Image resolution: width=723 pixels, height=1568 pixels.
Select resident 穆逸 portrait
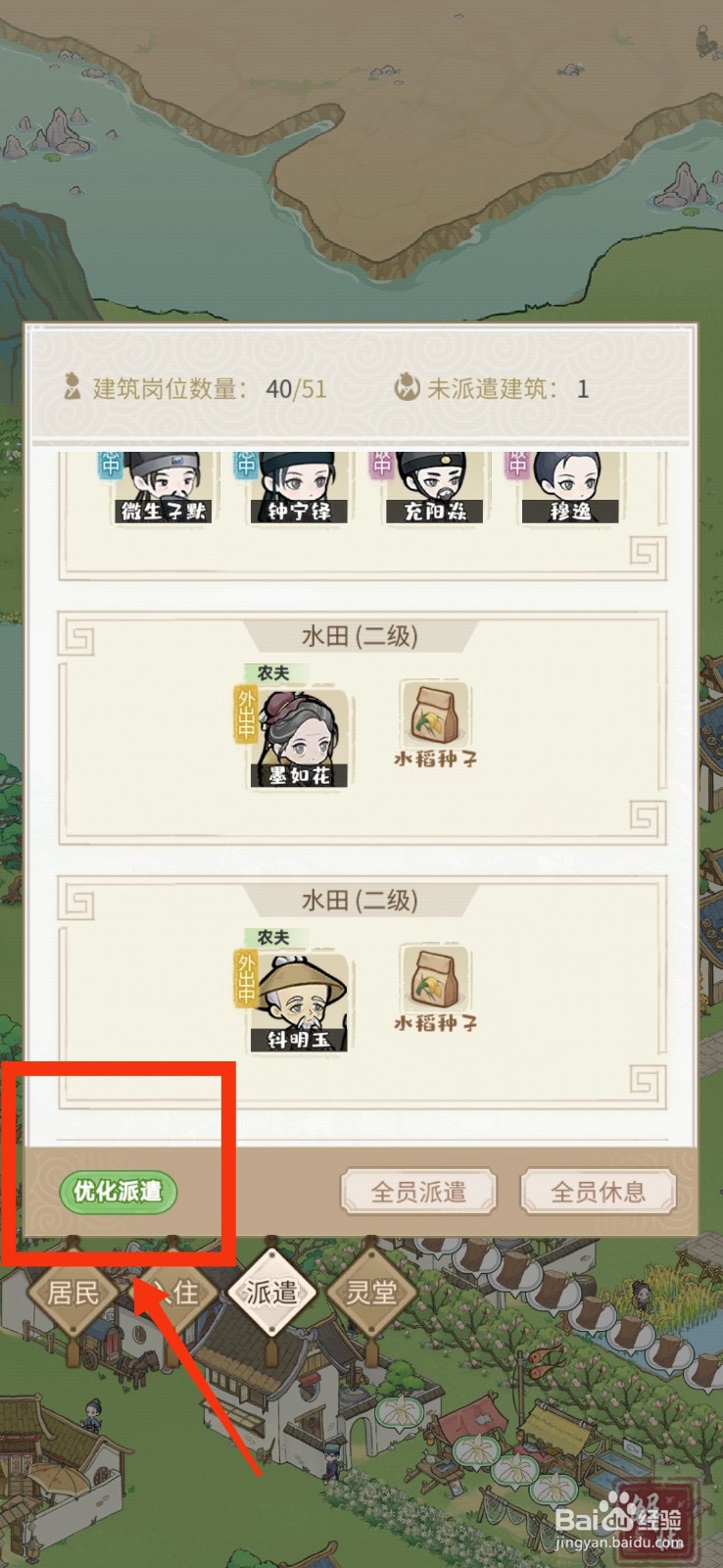pyautogui.click(x=570, y=488)
